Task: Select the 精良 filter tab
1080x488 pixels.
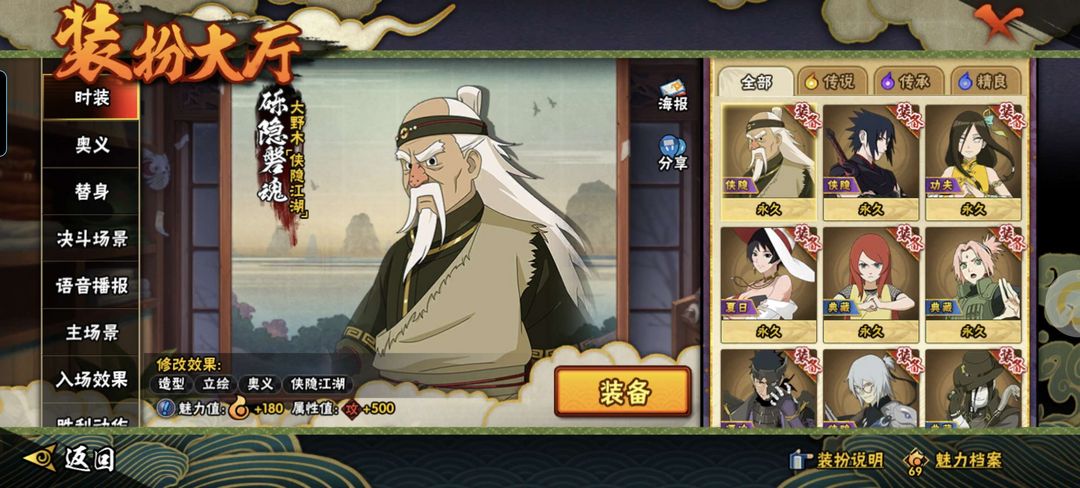Action: (985, 81)
